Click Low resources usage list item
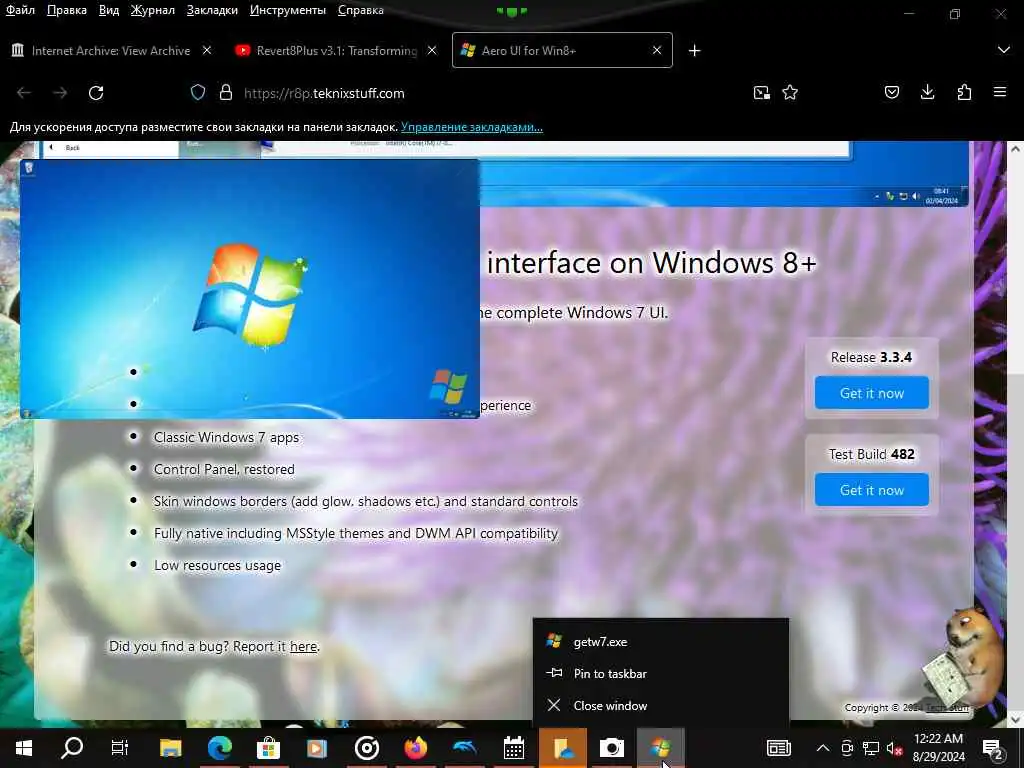The image size is (1024, 768). [x=217, y=565]
